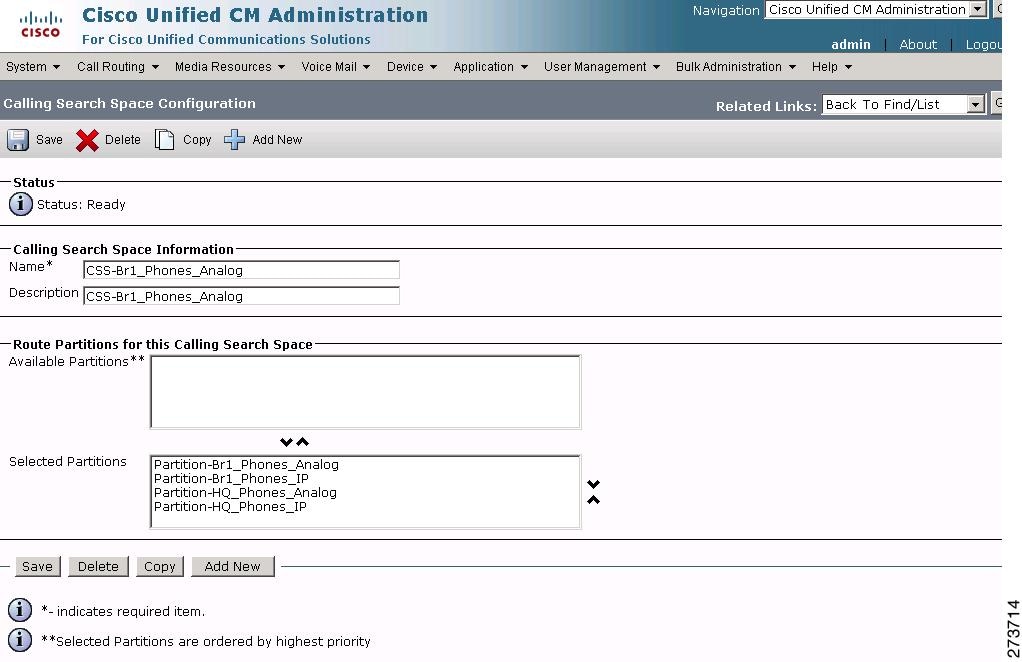The image size is (1022, 662).
Task: Click the bottom Add New button
Action: pyautogui.click(x=233, y=566)
